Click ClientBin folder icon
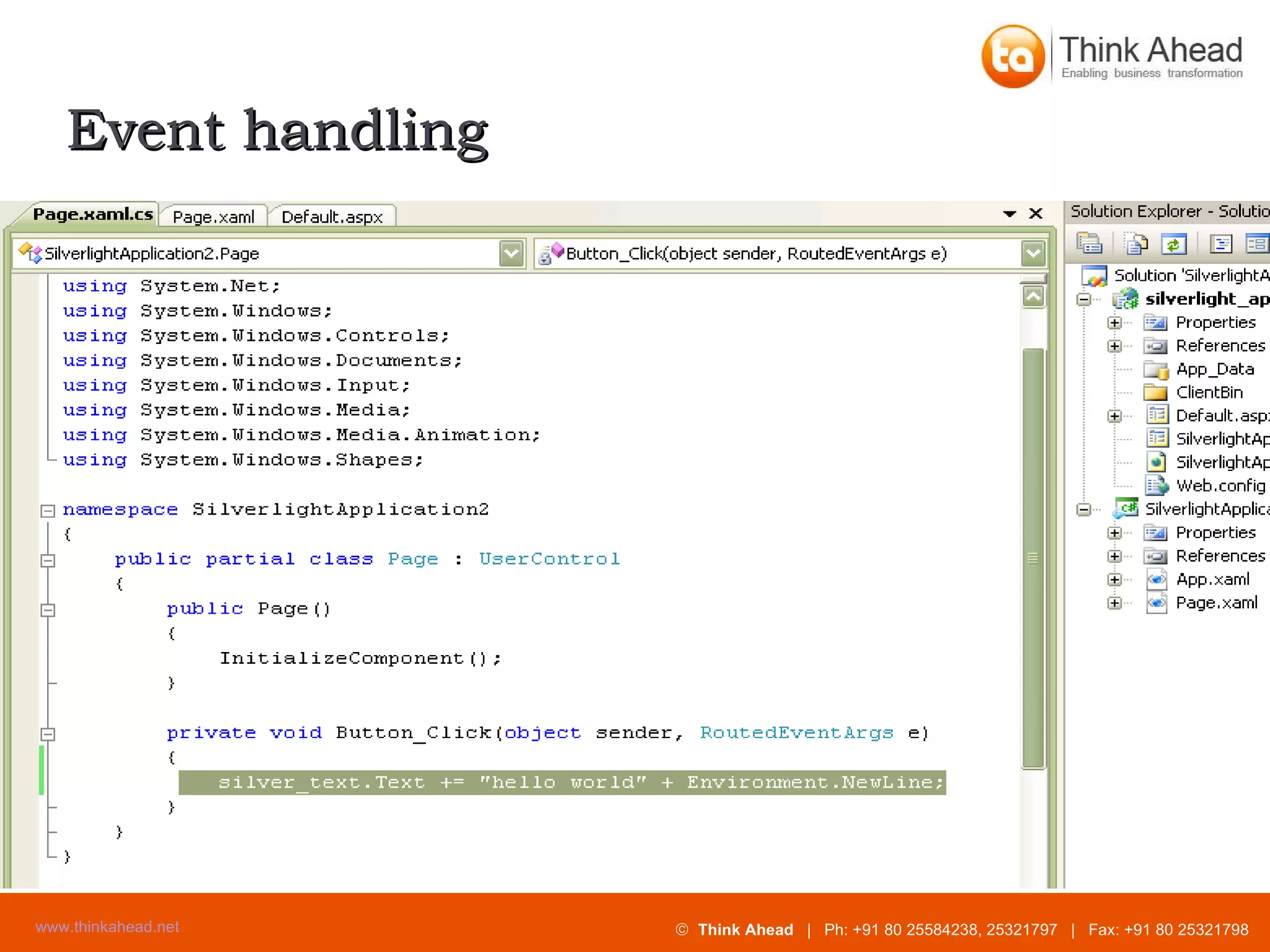Image resolution: width=1270 pixels, height=952 pixels. [1156, 392]
